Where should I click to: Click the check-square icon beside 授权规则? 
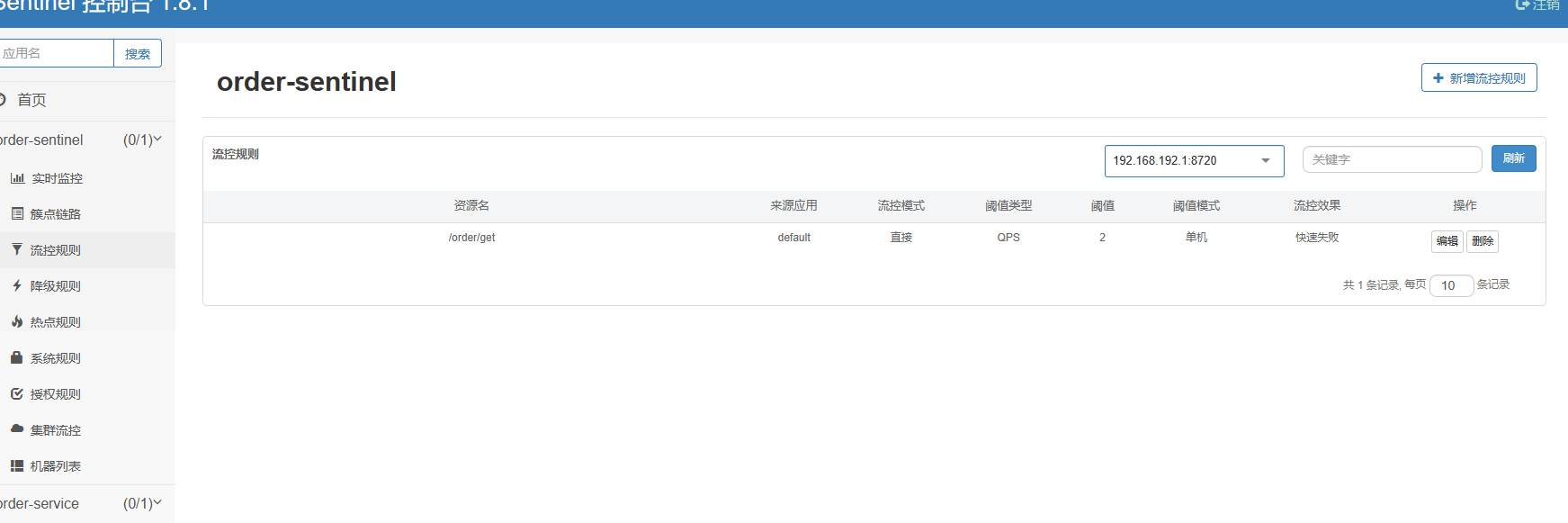pos(17,393)
